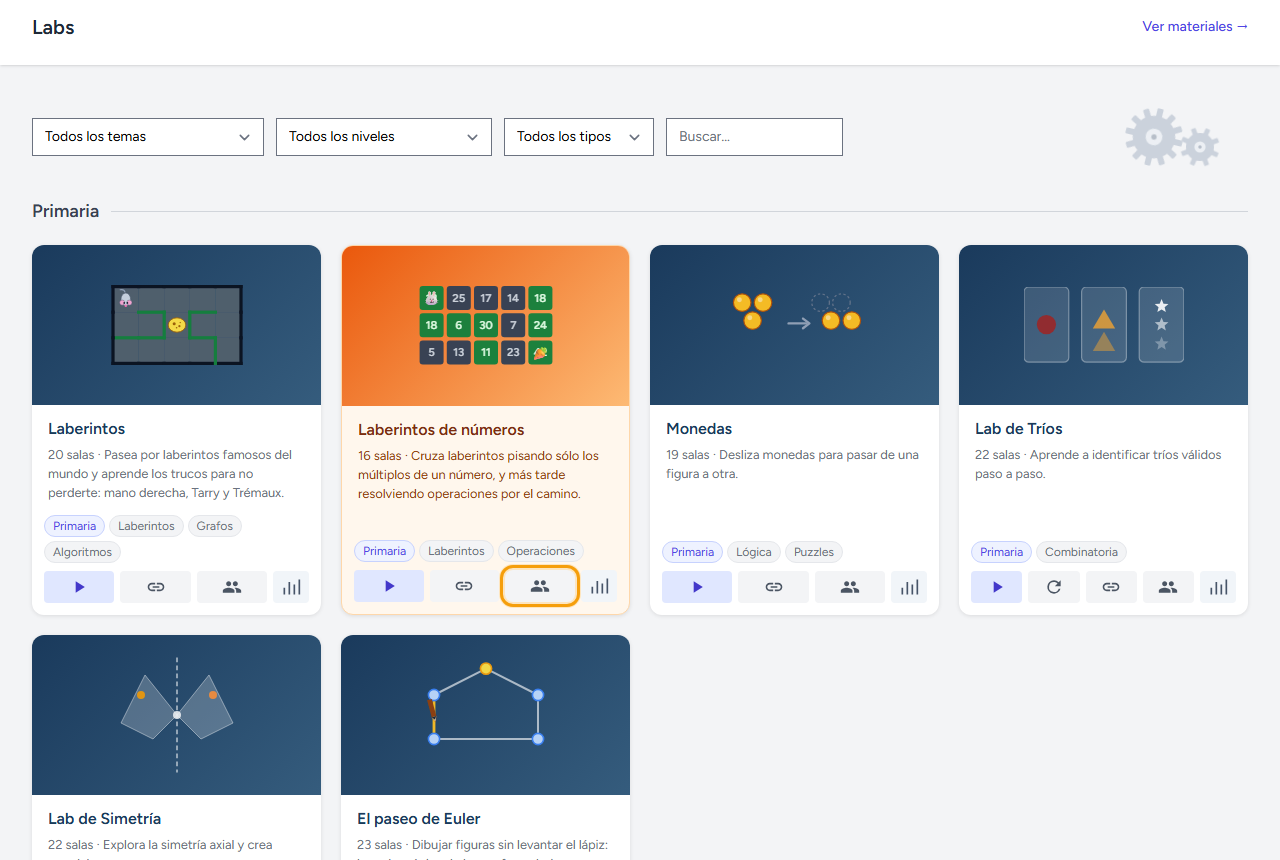Image resolution: width=1280 pixels, height=860 pixels.
Task: Copy link icon on Lab de Tríos
Action: coord(1111,587)
